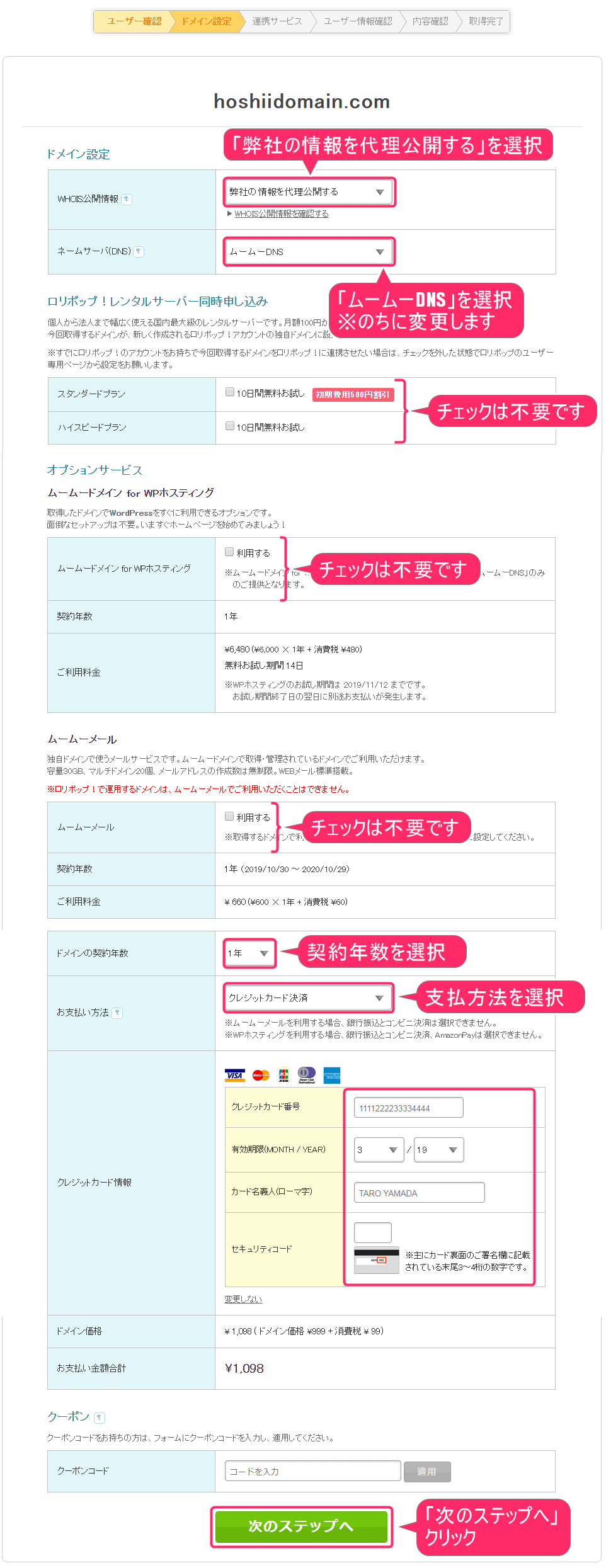Open the WHOIS公開情報 dropdown

pyautogui.click(x=309, y=192)
